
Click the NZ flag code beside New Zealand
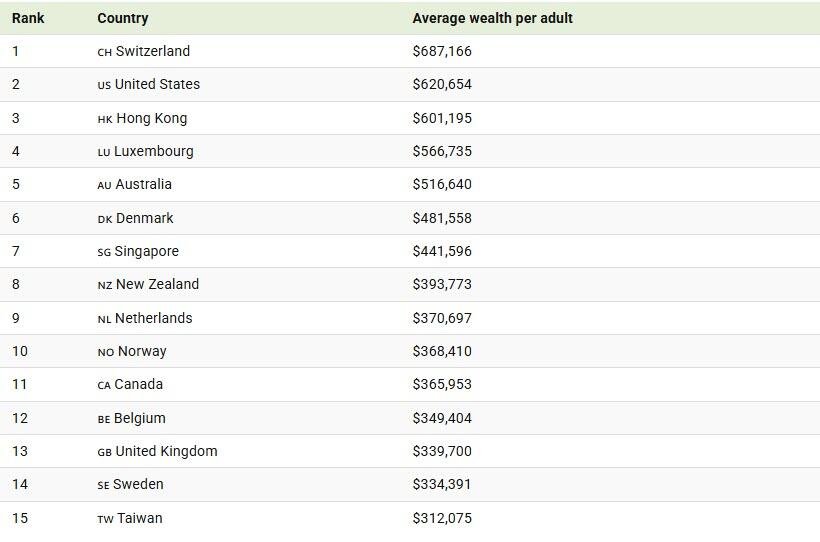pos(105,285)
